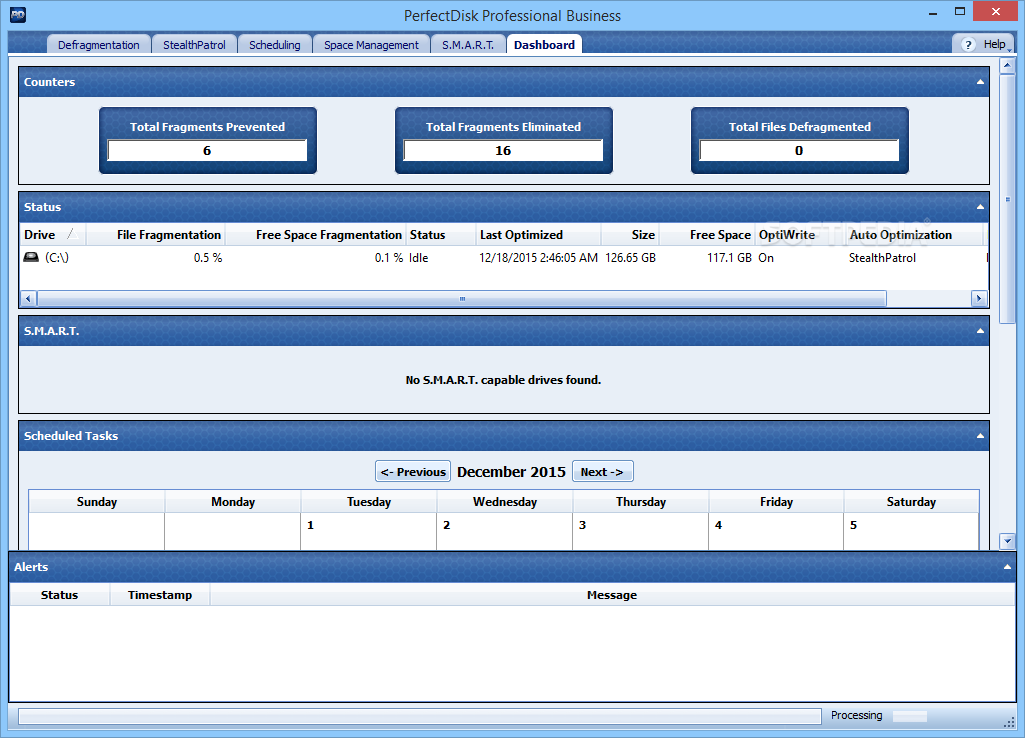Viewport: 1025px width, 738px height.
Task: Click the 117.1 GB free space value
Action: pos(729,258)
